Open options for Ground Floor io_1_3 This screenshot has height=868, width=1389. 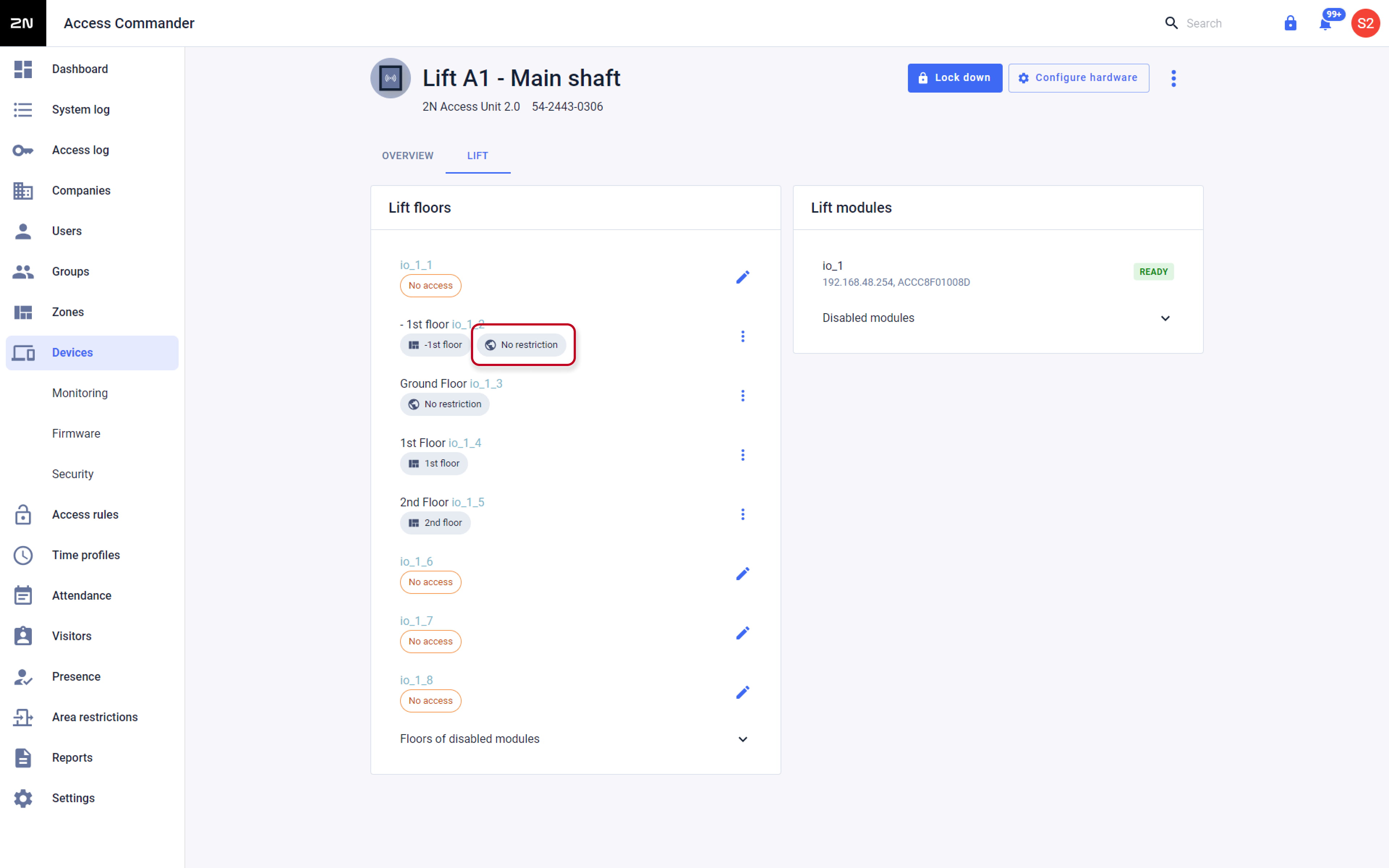click(743, 396)
